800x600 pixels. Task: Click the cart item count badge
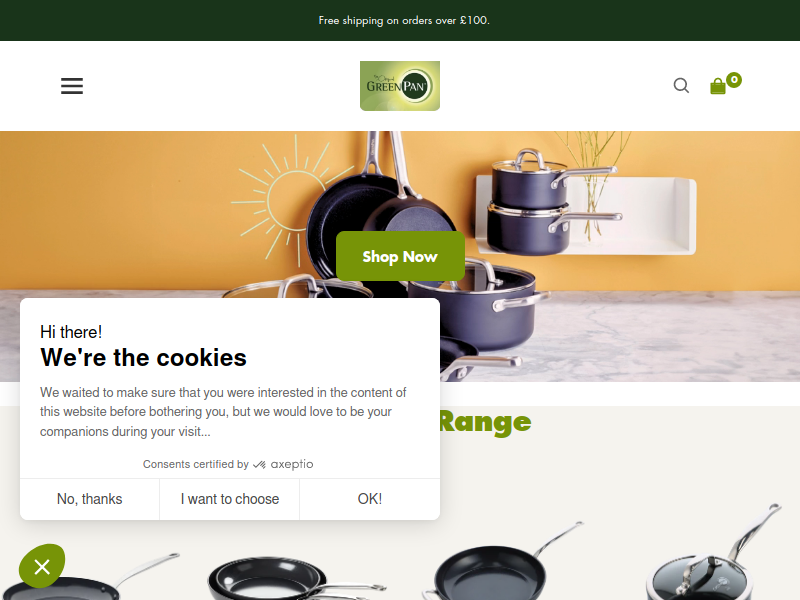coord(734,80)
